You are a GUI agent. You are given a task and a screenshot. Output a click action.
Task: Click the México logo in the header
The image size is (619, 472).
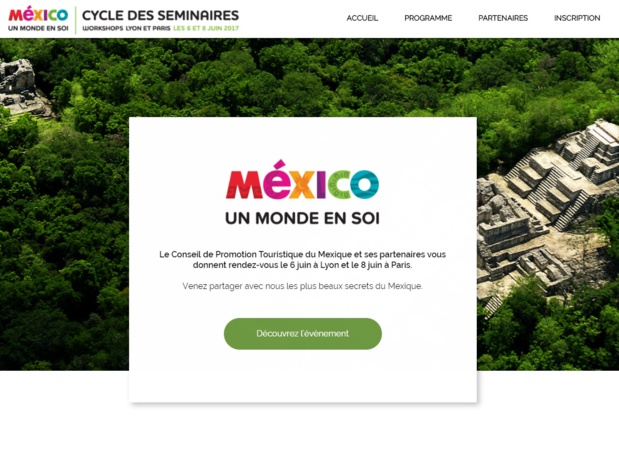38,15
